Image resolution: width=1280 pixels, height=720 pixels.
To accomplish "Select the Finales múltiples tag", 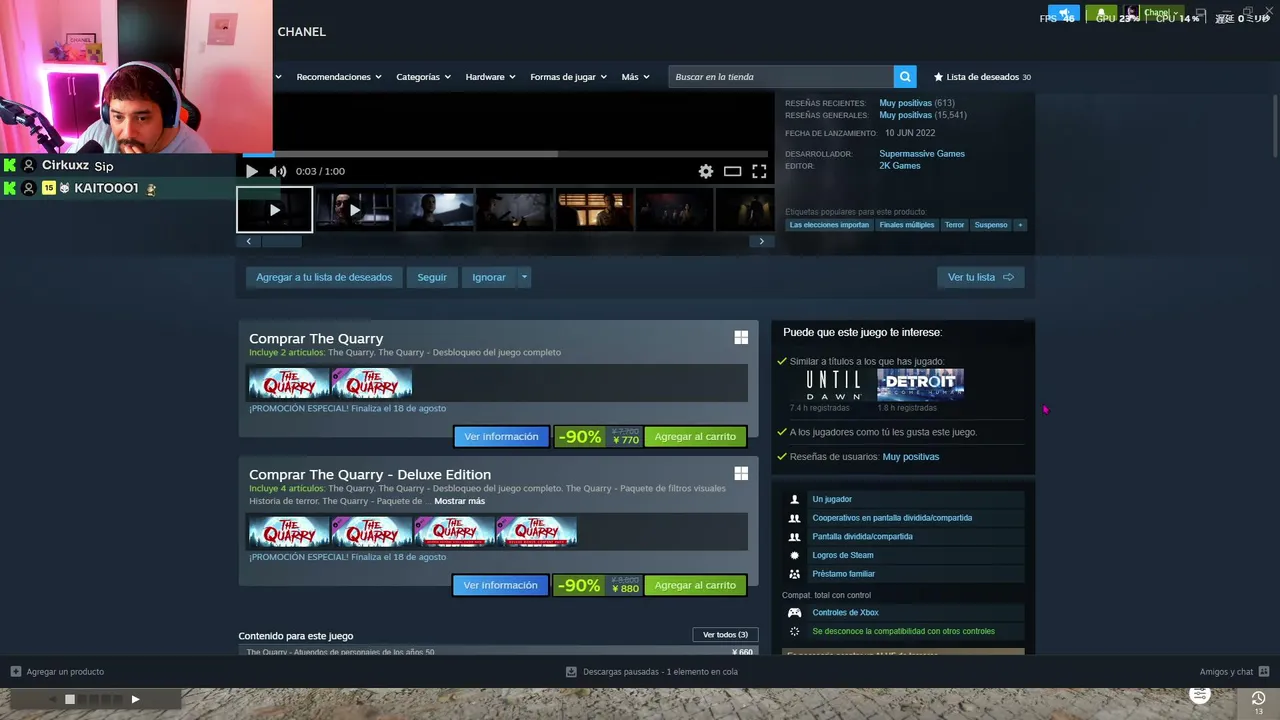I will click(x=907, y=225).
